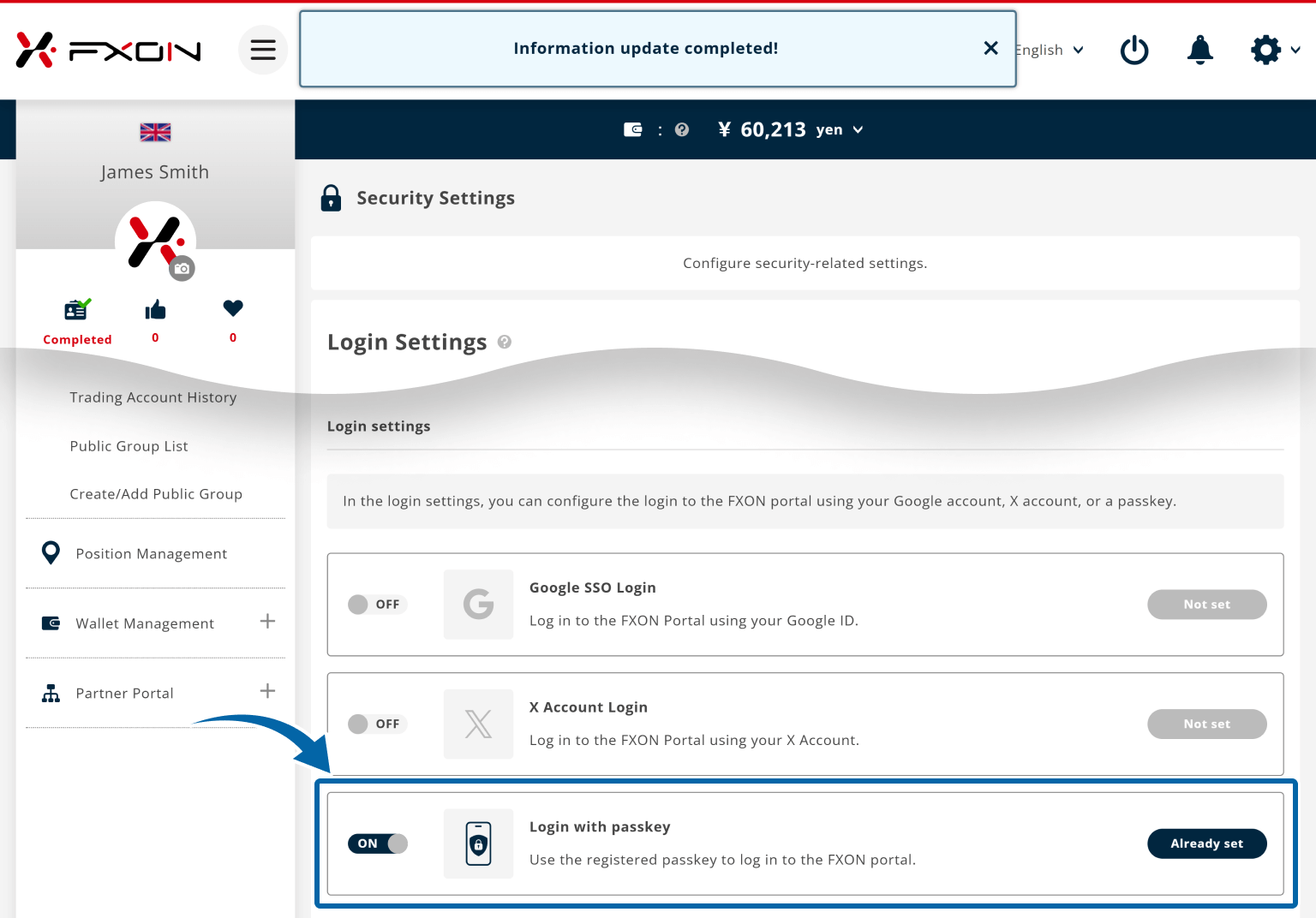Click the passkey phone shield icon
The image size is (1316, 918).
[x=479, y=843]
